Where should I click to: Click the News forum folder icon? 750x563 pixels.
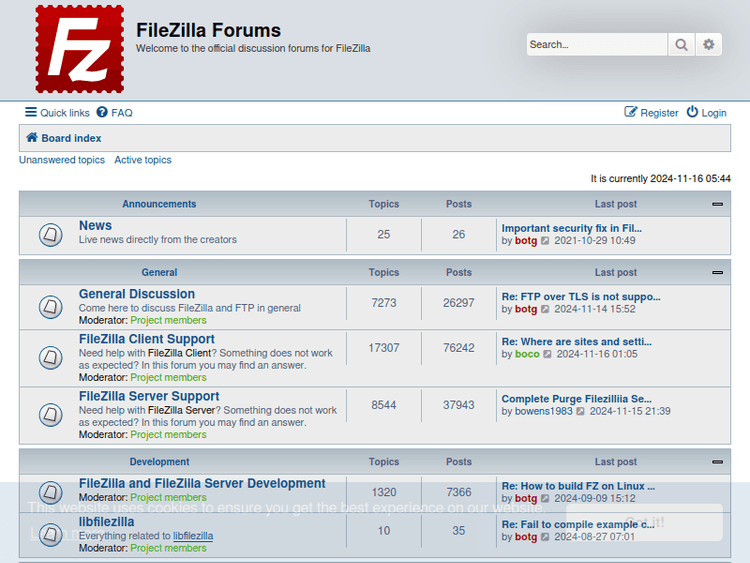[51, 235]
